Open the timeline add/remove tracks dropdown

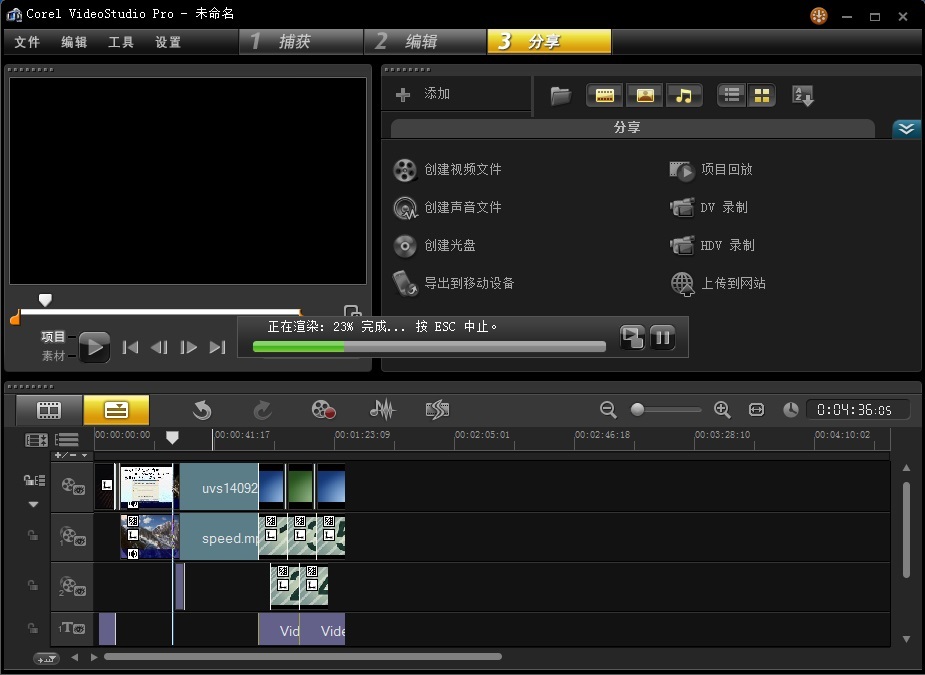pos(70,455)
